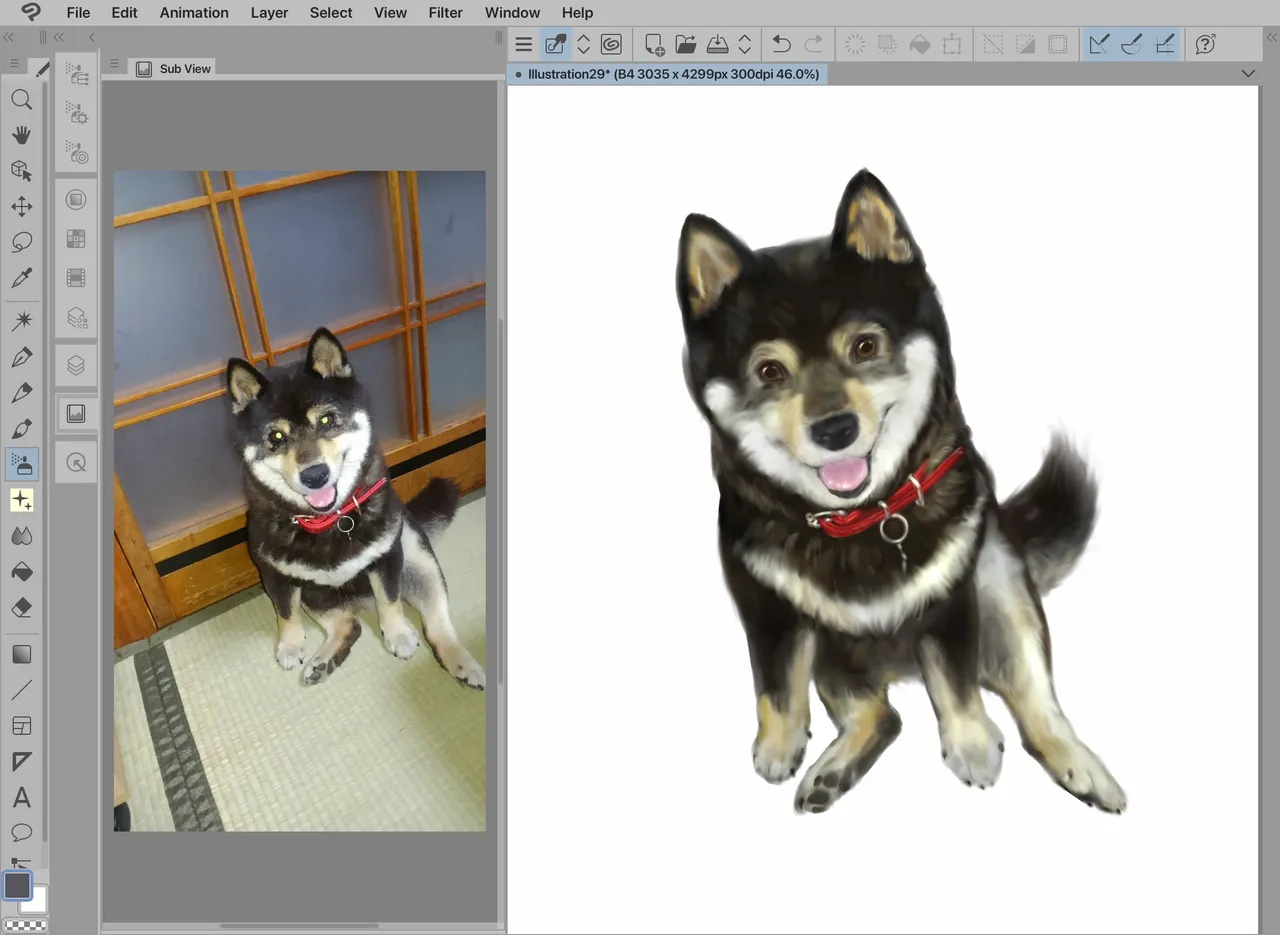Open the Sub View palette menu
Image resolution: width=1280 pixels, height=935 pixels.
pos(115,64)
